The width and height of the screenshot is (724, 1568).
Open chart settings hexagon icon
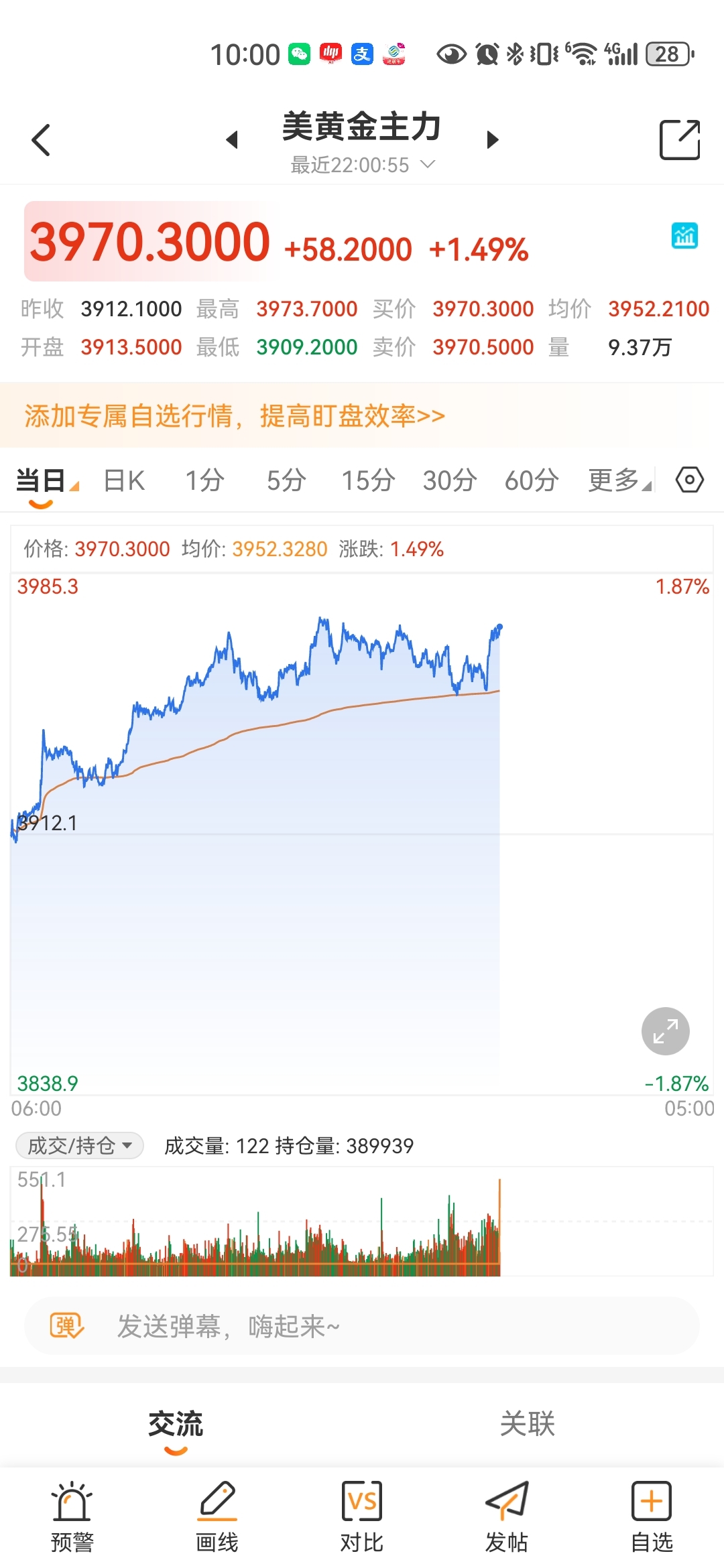click(689, 480)
